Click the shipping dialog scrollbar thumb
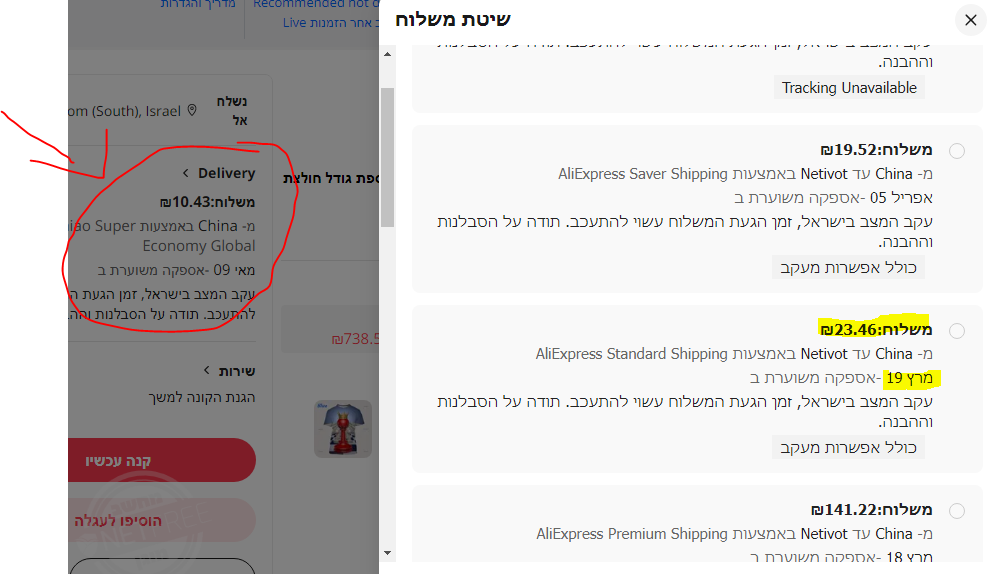996x574 pixels. tap(387, 157)
